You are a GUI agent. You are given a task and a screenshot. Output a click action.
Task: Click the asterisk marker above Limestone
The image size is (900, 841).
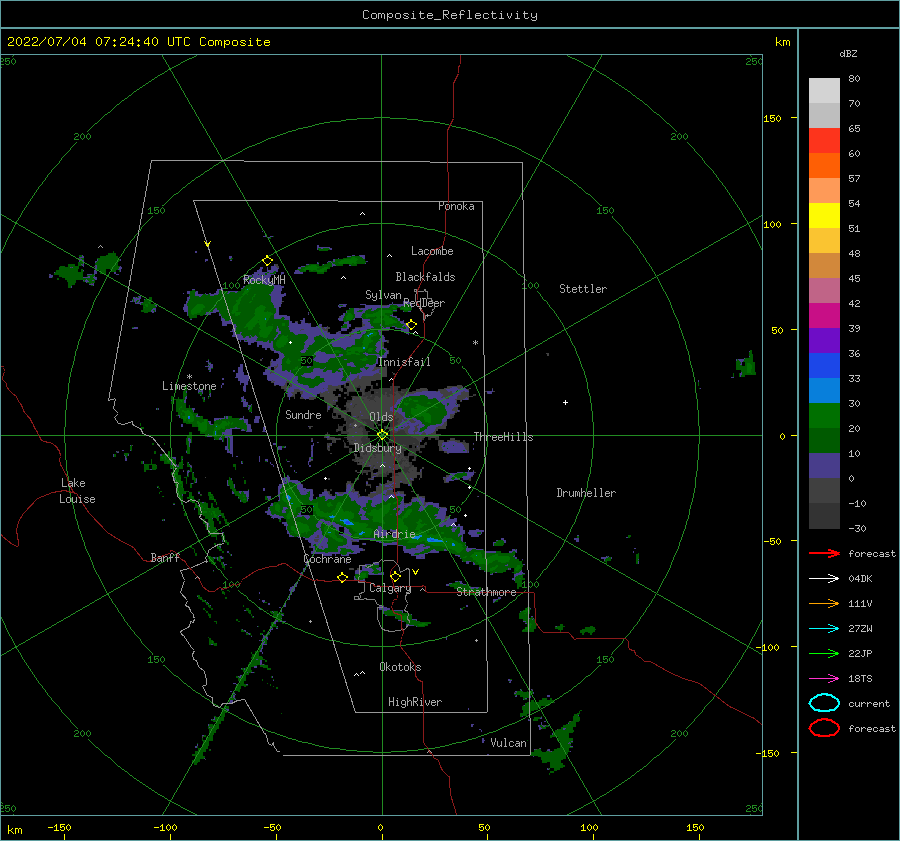189,377
